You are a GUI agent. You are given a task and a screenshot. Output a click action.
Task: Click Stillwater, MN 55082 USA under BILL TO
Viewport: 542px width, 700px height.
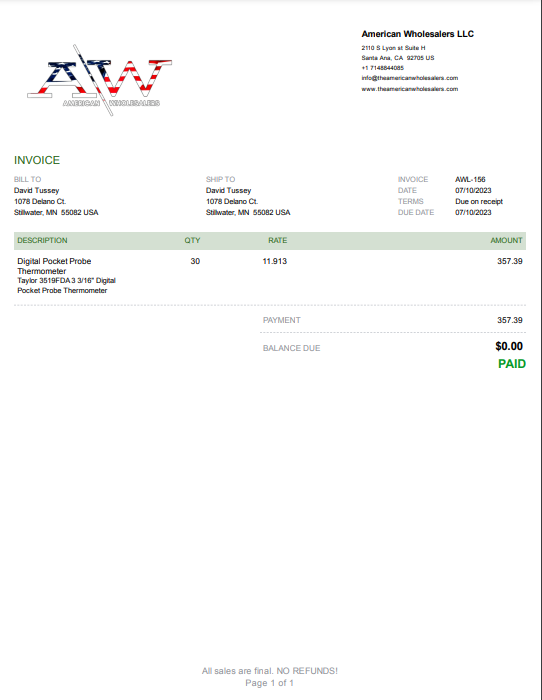[x=56, y=212]
